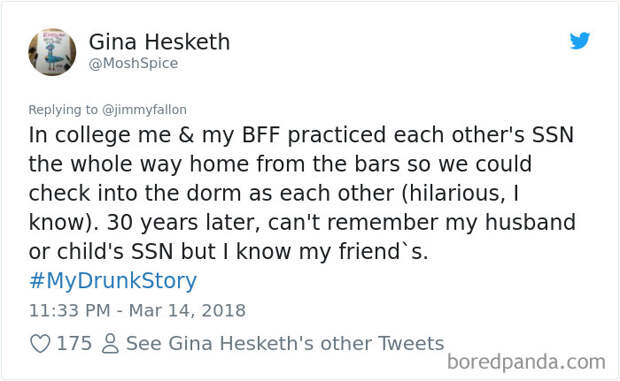Viewport: 620px width, 381px height.
Task: Click the 11:33 PM time stamp
Action: coord(70,311)
